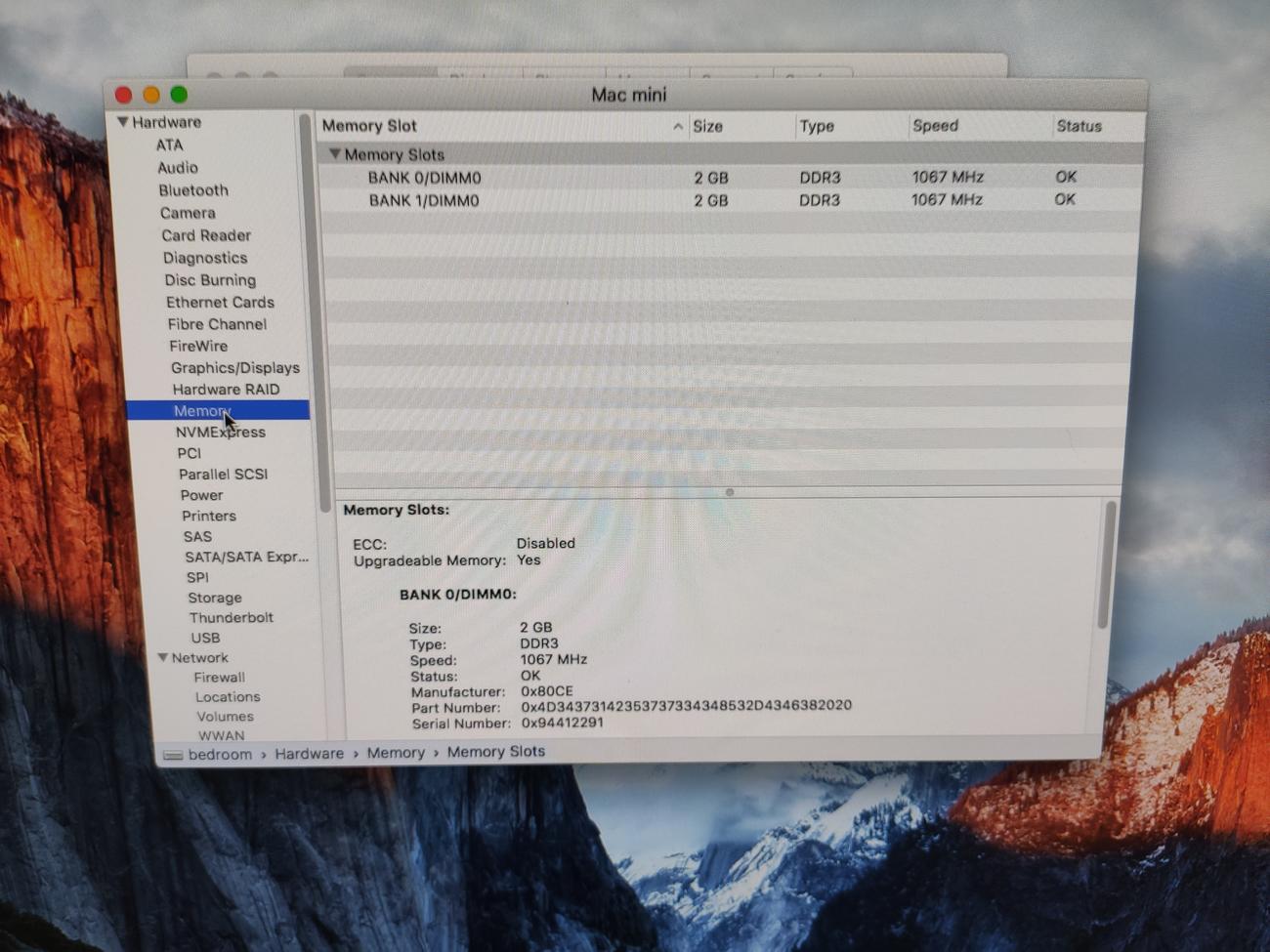Click the detail pane vertical scrollbar

(1108, 564)
